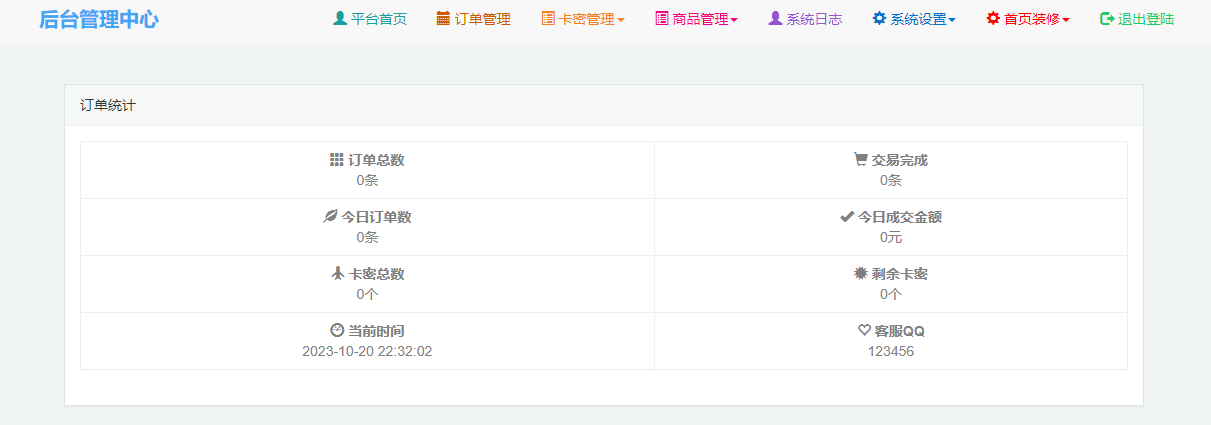This screenshot has width=1211, height=425.
Task: Click the calendar icon beside 订单管理
Action: [x=443, y=18]
